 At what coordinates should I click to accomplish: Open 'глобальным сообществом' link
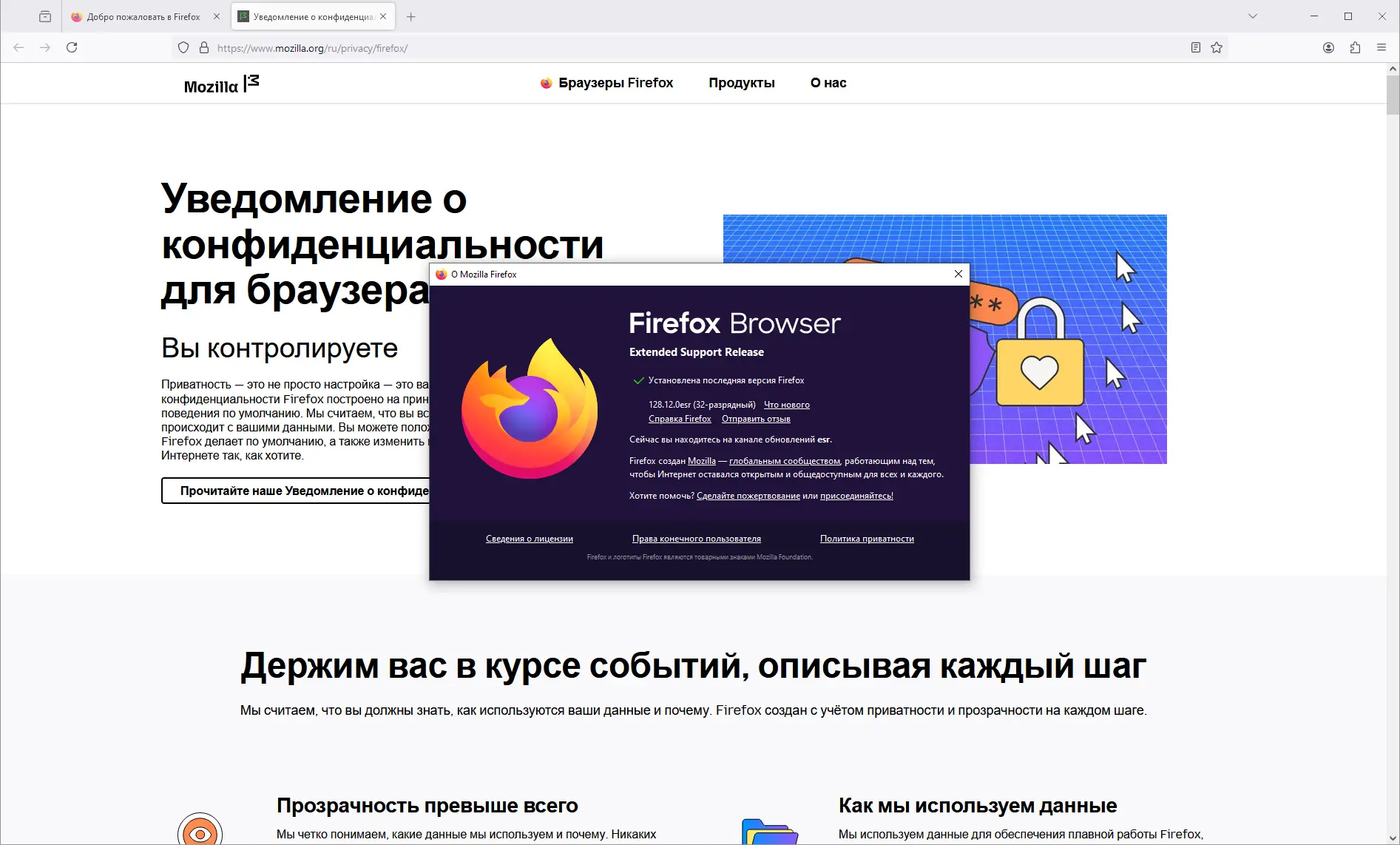point(785,461)
